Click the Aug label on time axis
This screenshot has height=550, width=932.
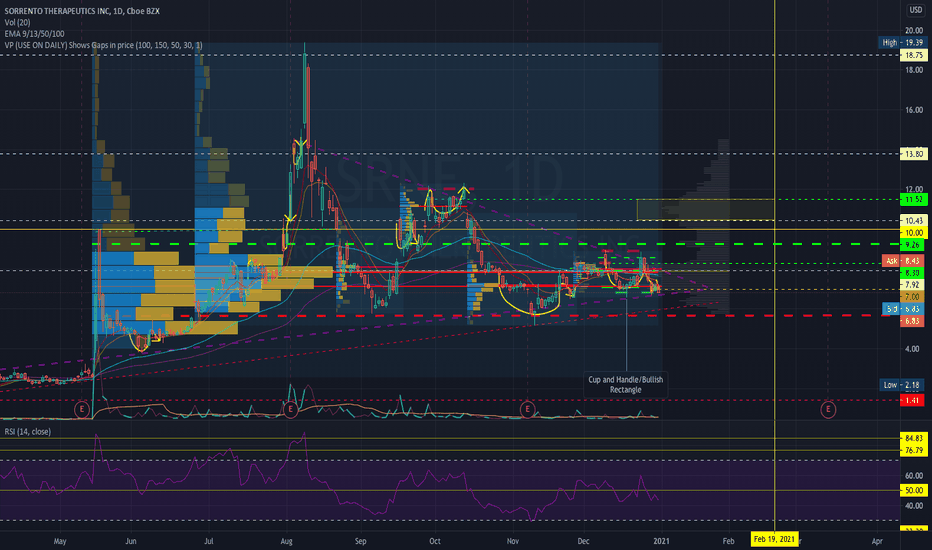(286, 541)
